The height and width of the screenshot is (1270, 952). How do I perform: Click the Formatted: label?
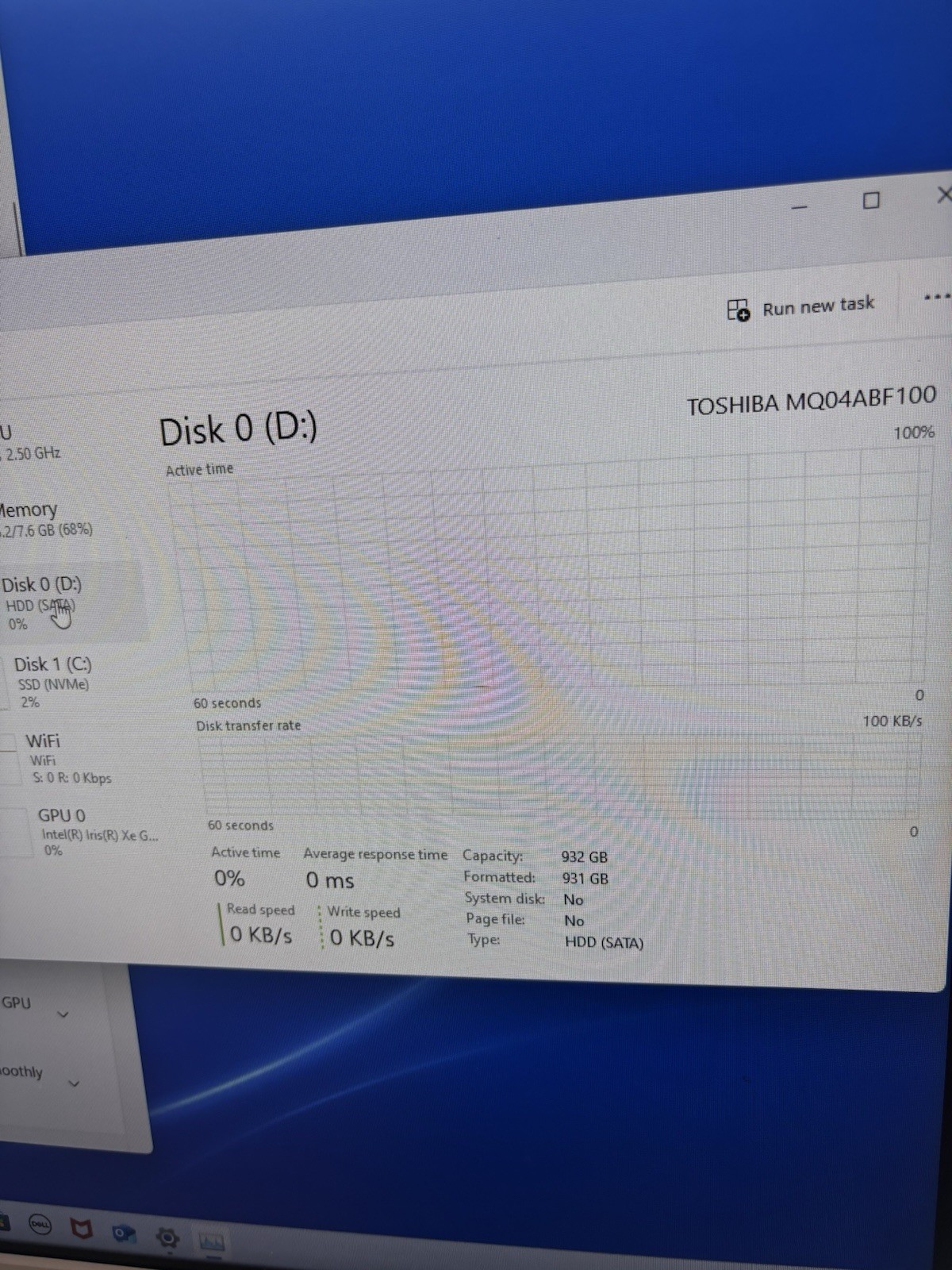point(500,877)
